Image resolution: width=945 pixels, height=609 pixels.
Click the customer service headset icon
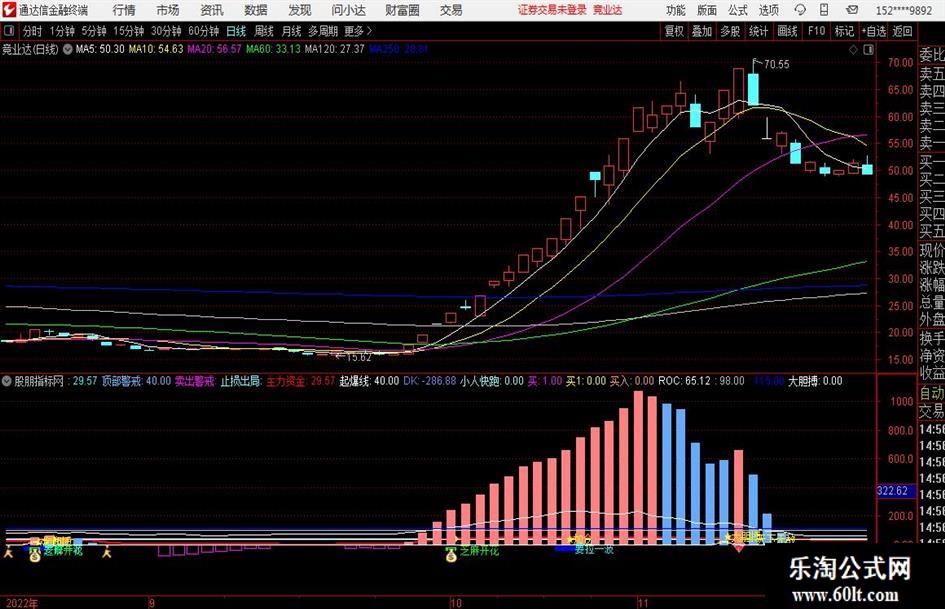pyautogui.click(x=800, y=10)
